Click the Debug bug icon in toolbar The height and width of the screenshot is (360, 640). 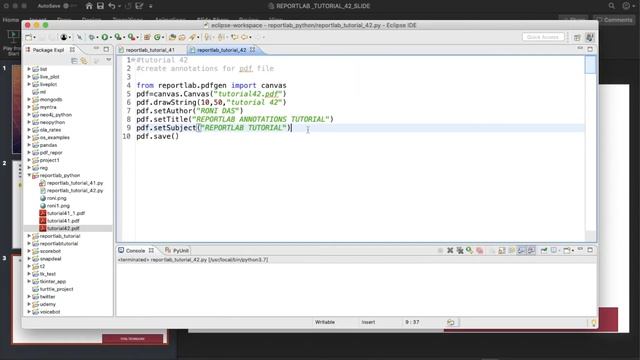coord(92,37)
